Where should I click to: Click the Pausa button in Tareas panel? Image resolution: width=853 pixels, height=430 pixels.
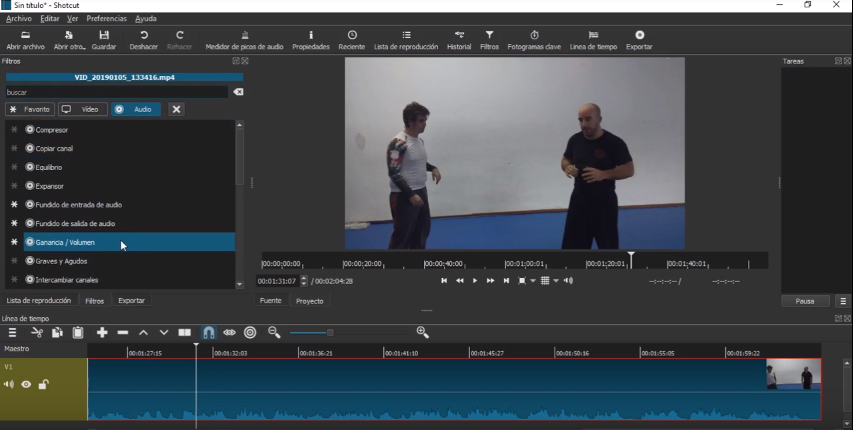804,300
